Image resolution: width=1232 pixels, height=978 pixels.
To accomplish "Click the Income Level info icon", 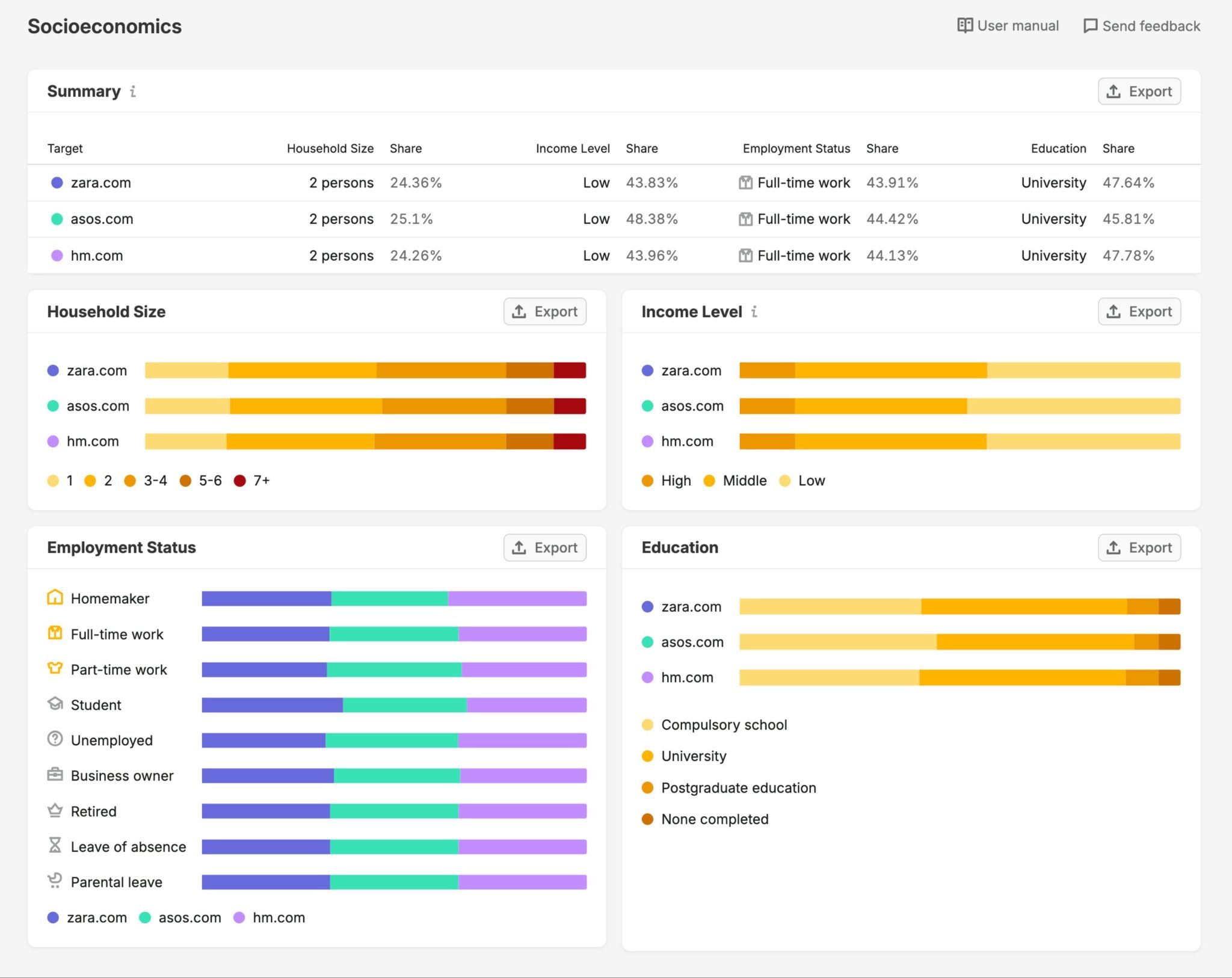I will pyautogui.click(x=754, y=312).
